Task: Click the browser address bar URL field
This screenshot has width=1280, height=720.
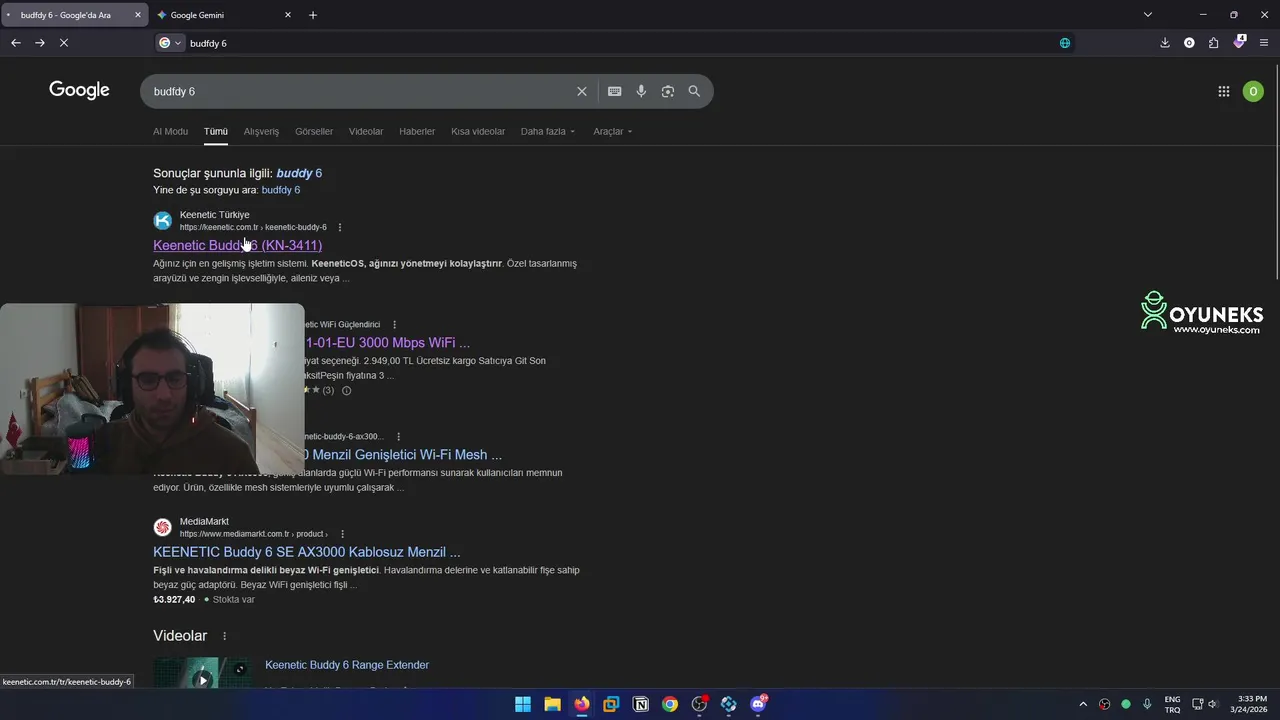Action: coord(620,43)
